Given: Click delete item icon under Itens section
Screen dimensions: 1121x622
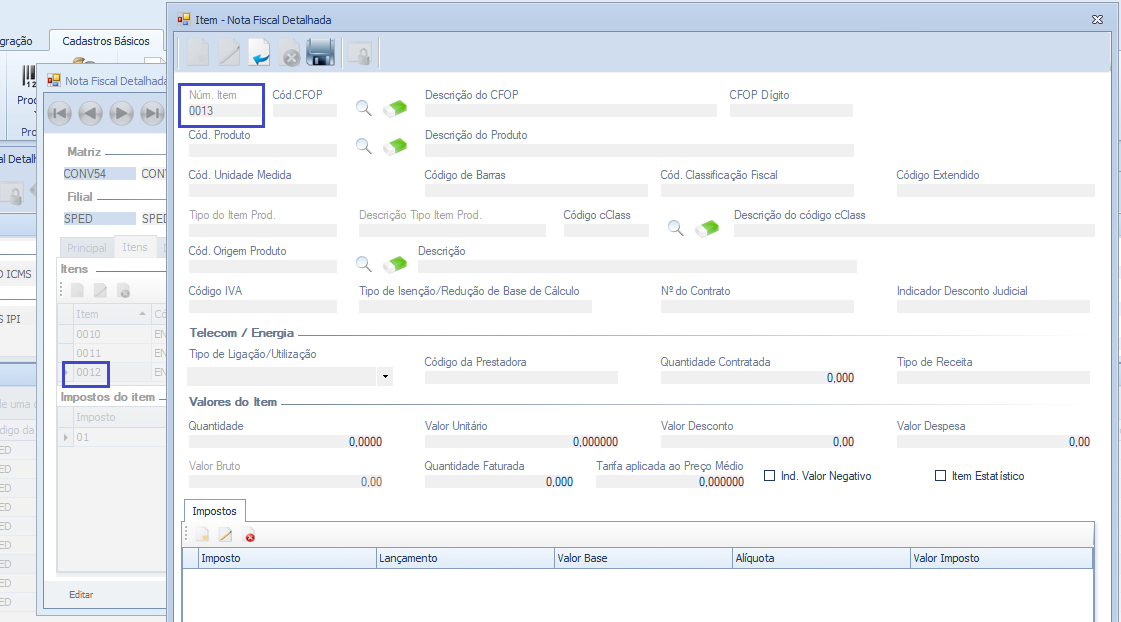Looking at the screenshot, I should pos(124,291).
